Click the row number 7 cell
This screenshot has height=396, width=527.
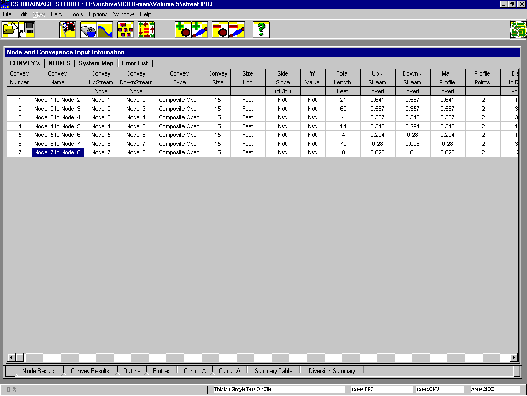coord(19,152)
